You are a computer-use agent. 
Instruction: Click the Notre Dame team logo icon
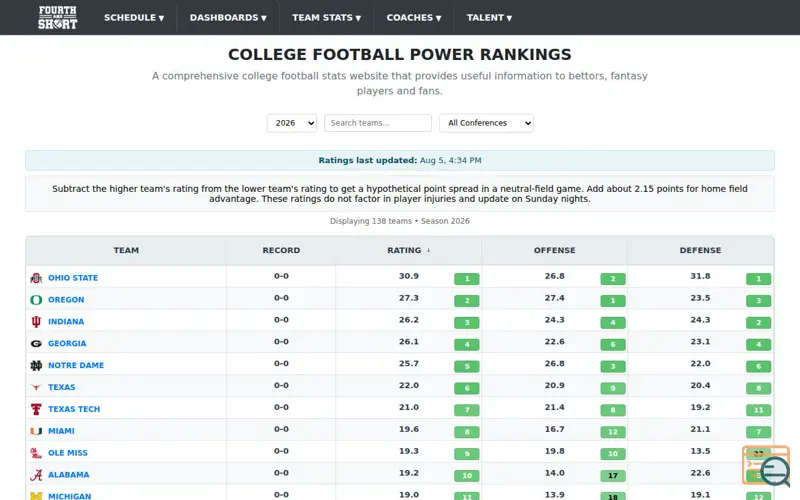point(36,365)
